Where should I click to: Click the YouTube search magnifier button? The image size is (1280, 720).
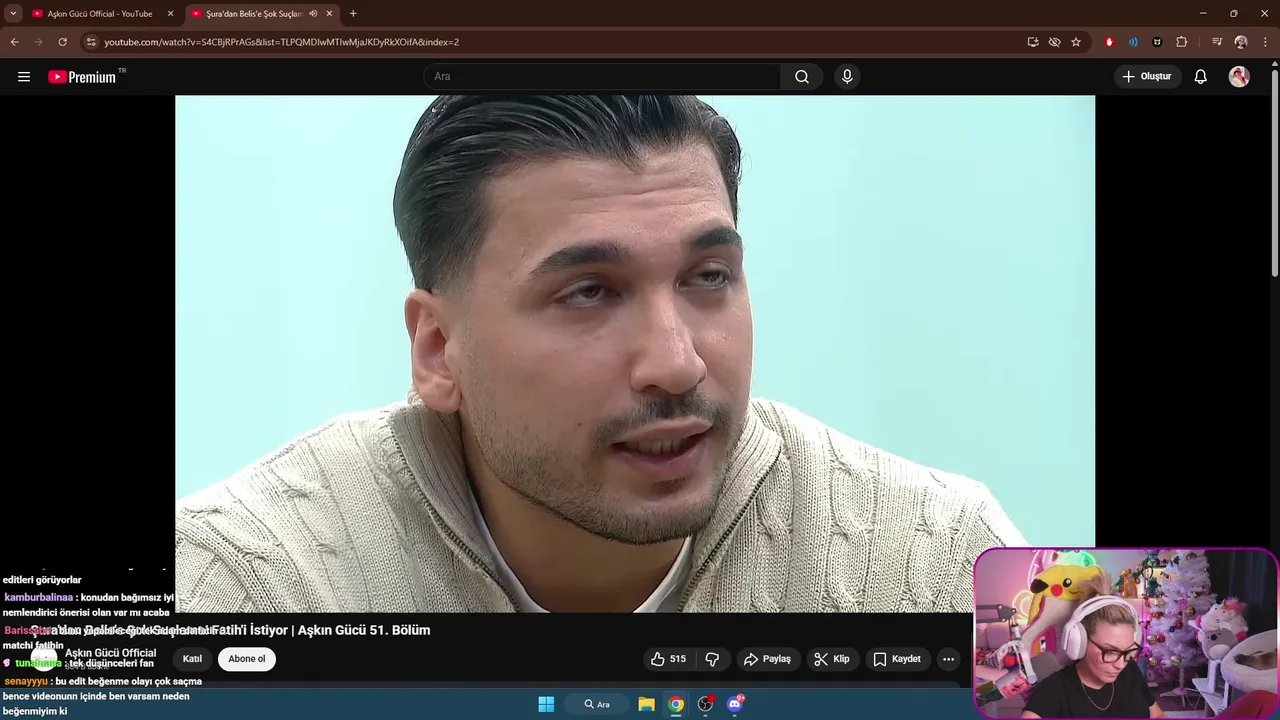(x=802, y=77)
